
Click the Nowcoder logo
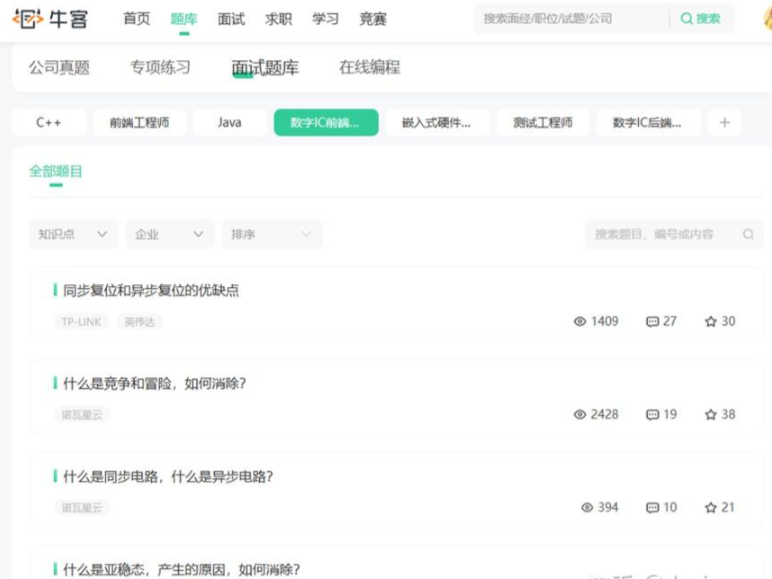tap(50, 19)
